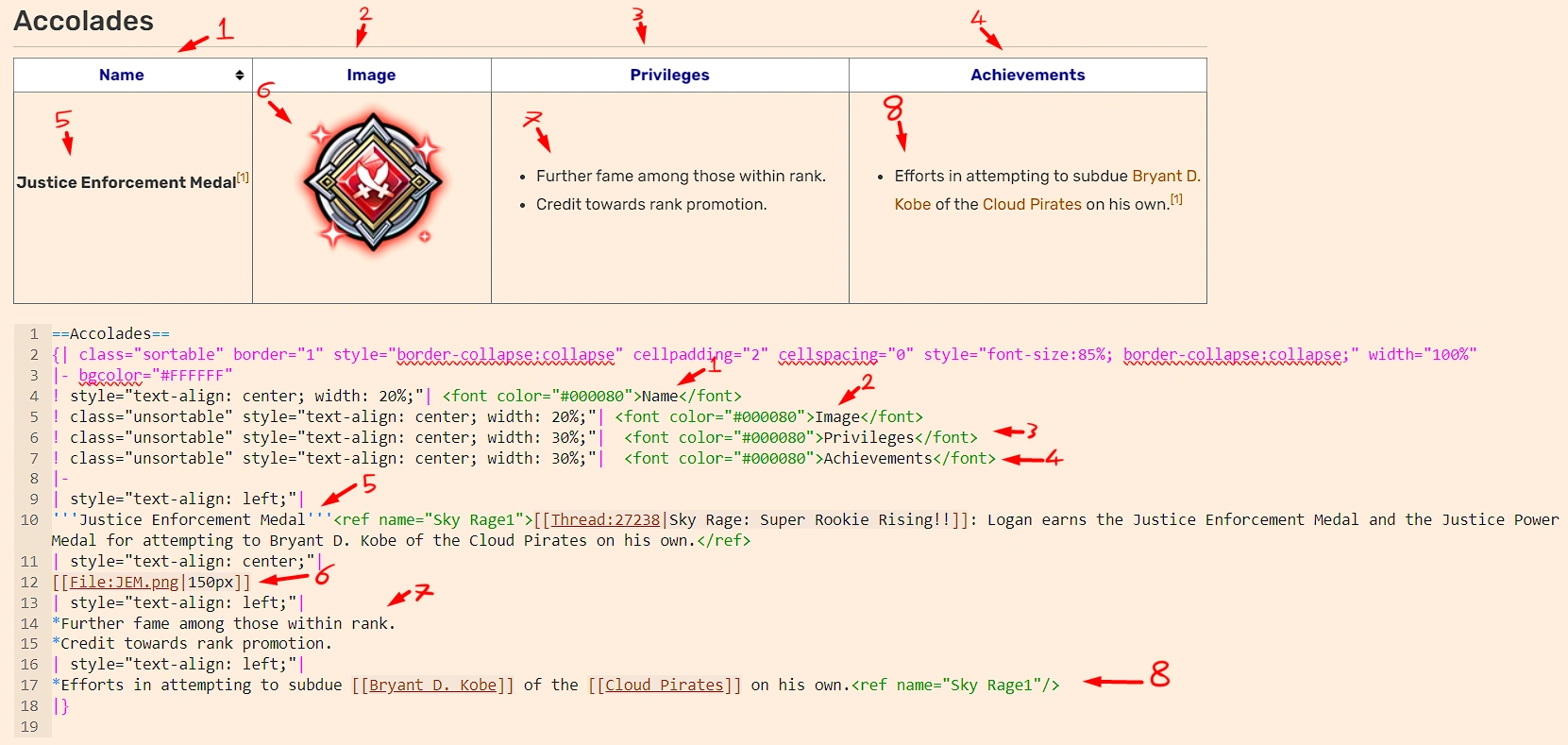This screenshot has width=1568, height=745.
Task: Click 'Privileges</font>' in source line 6
Action: click(900, 437)
